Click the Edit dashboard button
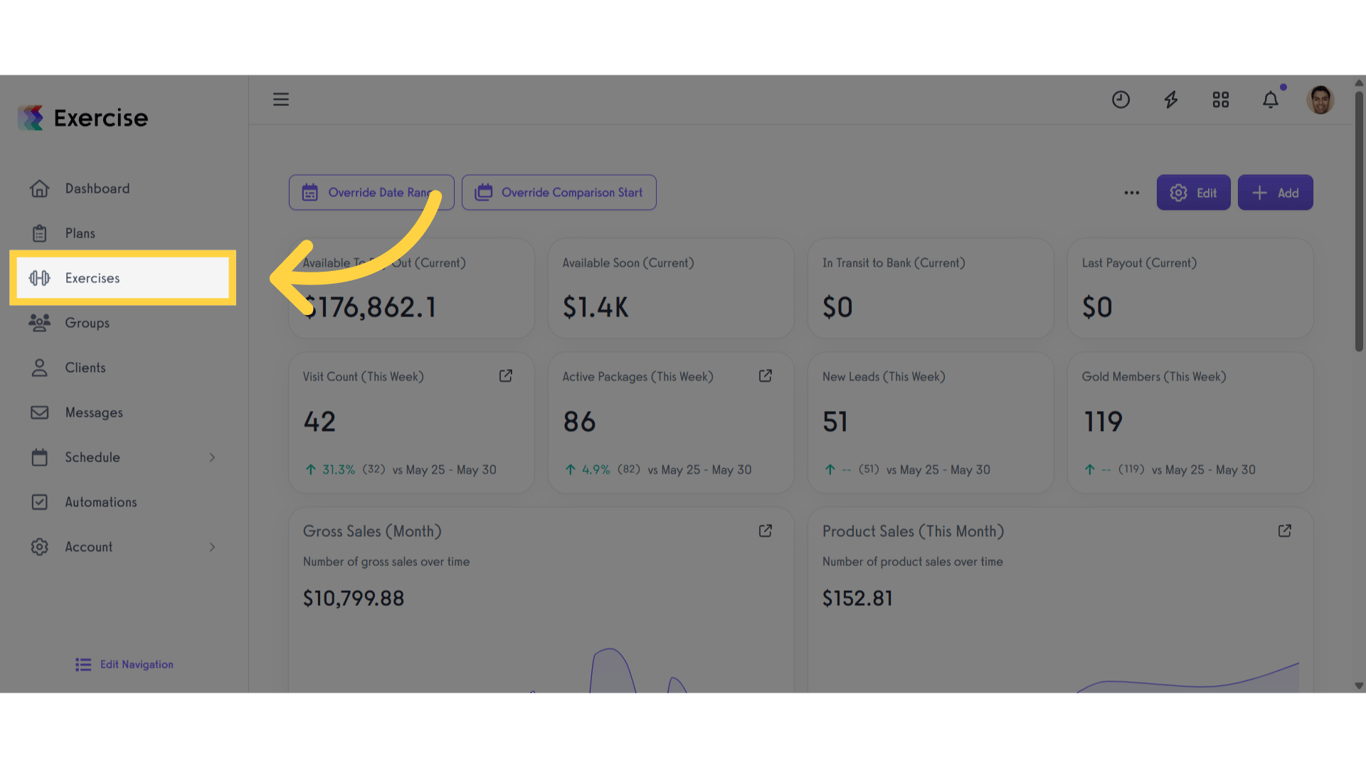Screen dimensions: 1366x768 (1193, 193)
